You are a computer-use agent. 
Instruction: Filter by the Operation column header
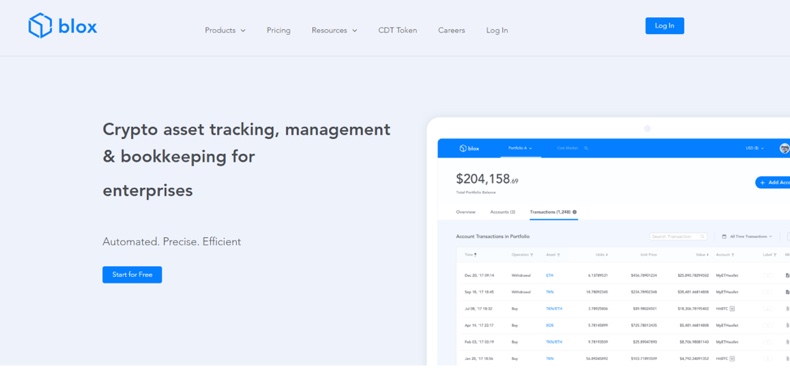click(x=522, y=255)
